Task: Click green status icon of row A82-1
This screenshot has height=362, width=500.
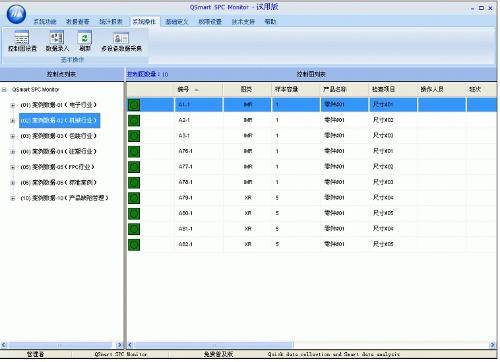Action: click(134, 244)
